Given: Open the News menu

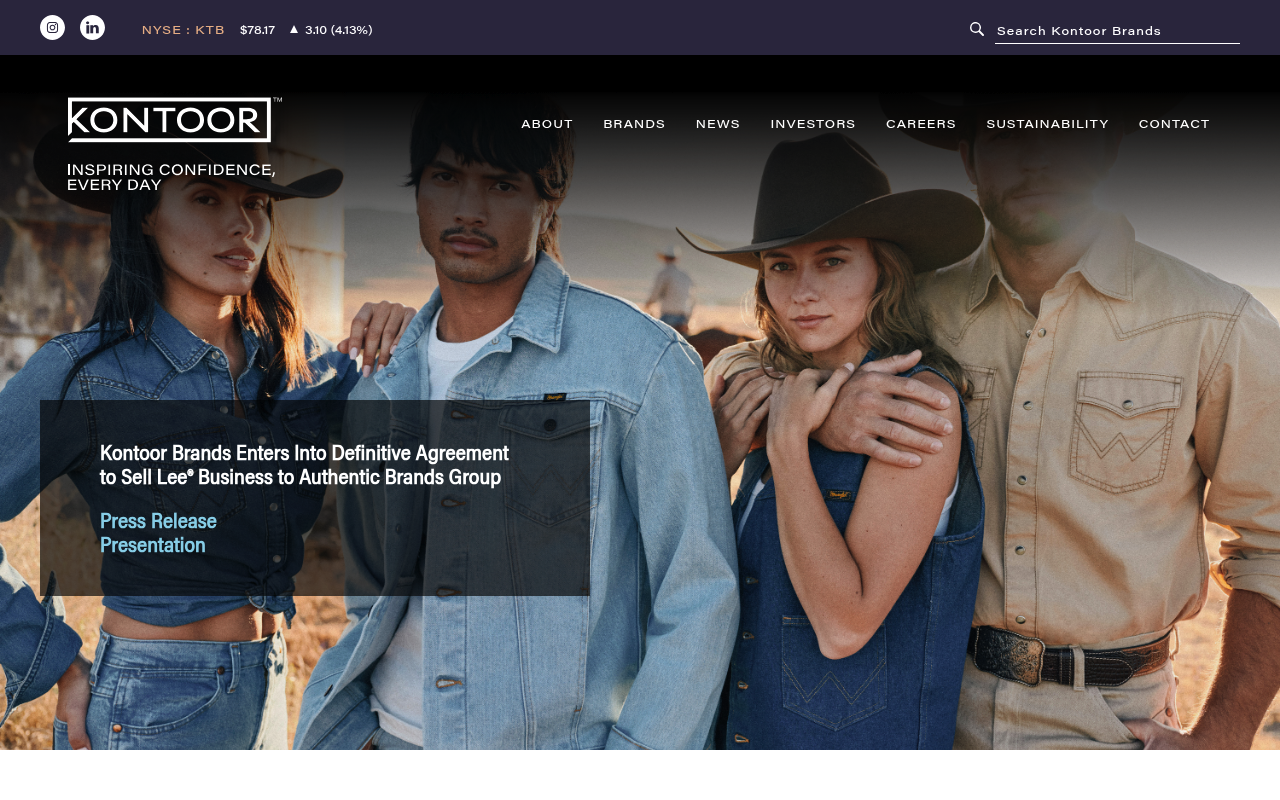Looking at the screenshot, I should tap(718, 124).
